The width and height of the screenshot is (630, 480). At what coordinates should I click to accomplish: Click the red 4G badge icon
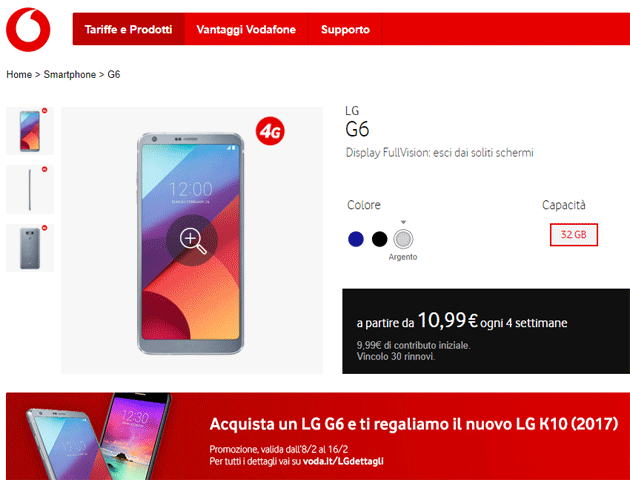270,131
